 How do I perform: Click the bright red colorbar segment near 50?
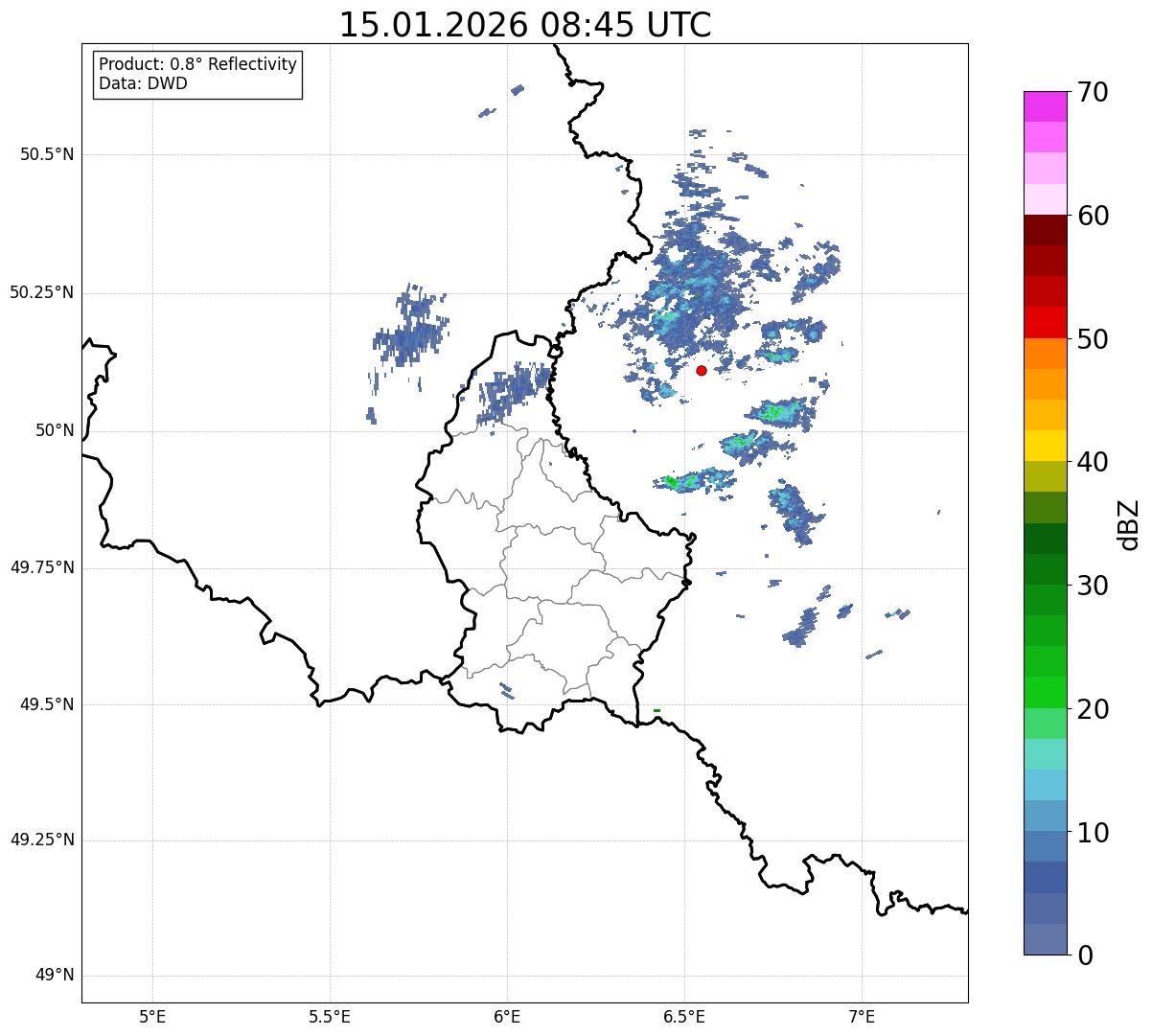coord(1046,323)
